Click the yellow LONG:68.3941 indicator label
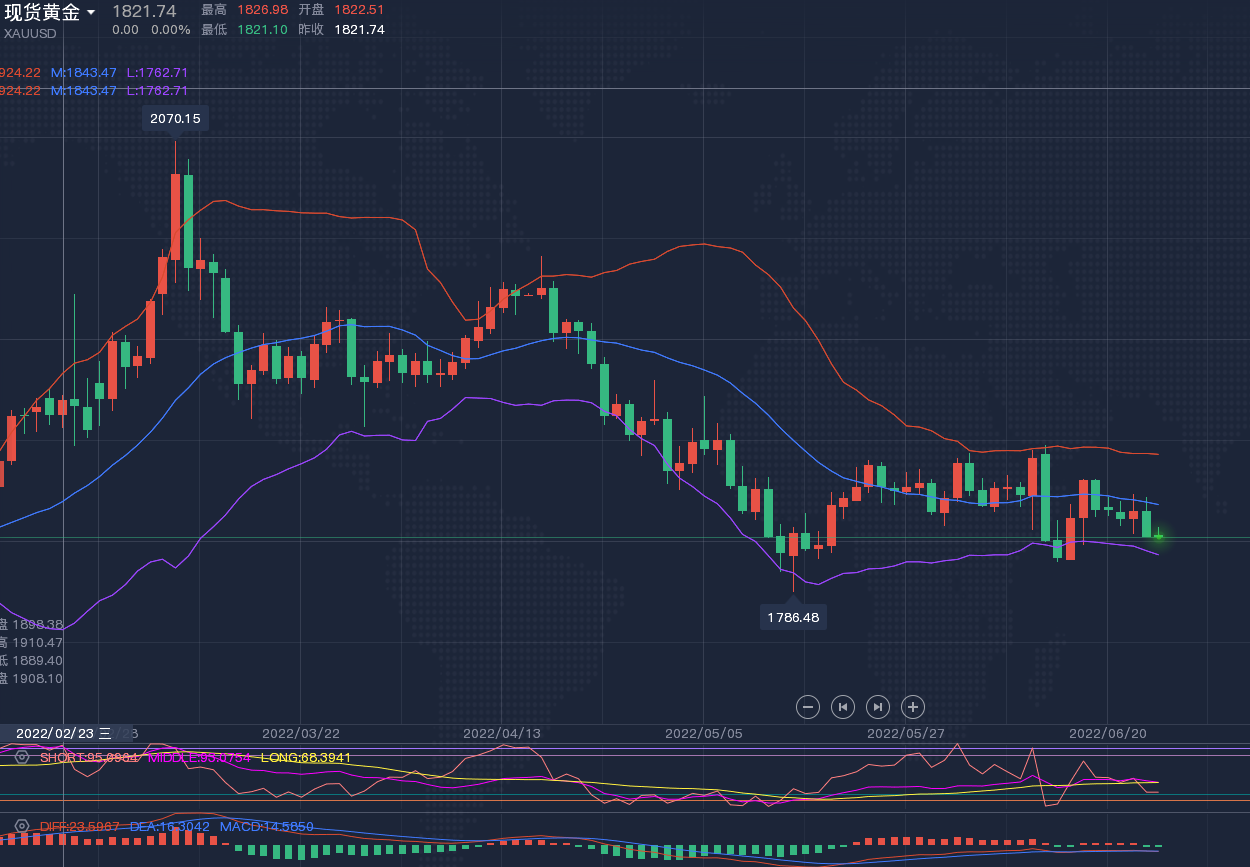The width and height of the screenshot is (1250, 867). click(306, 757)
